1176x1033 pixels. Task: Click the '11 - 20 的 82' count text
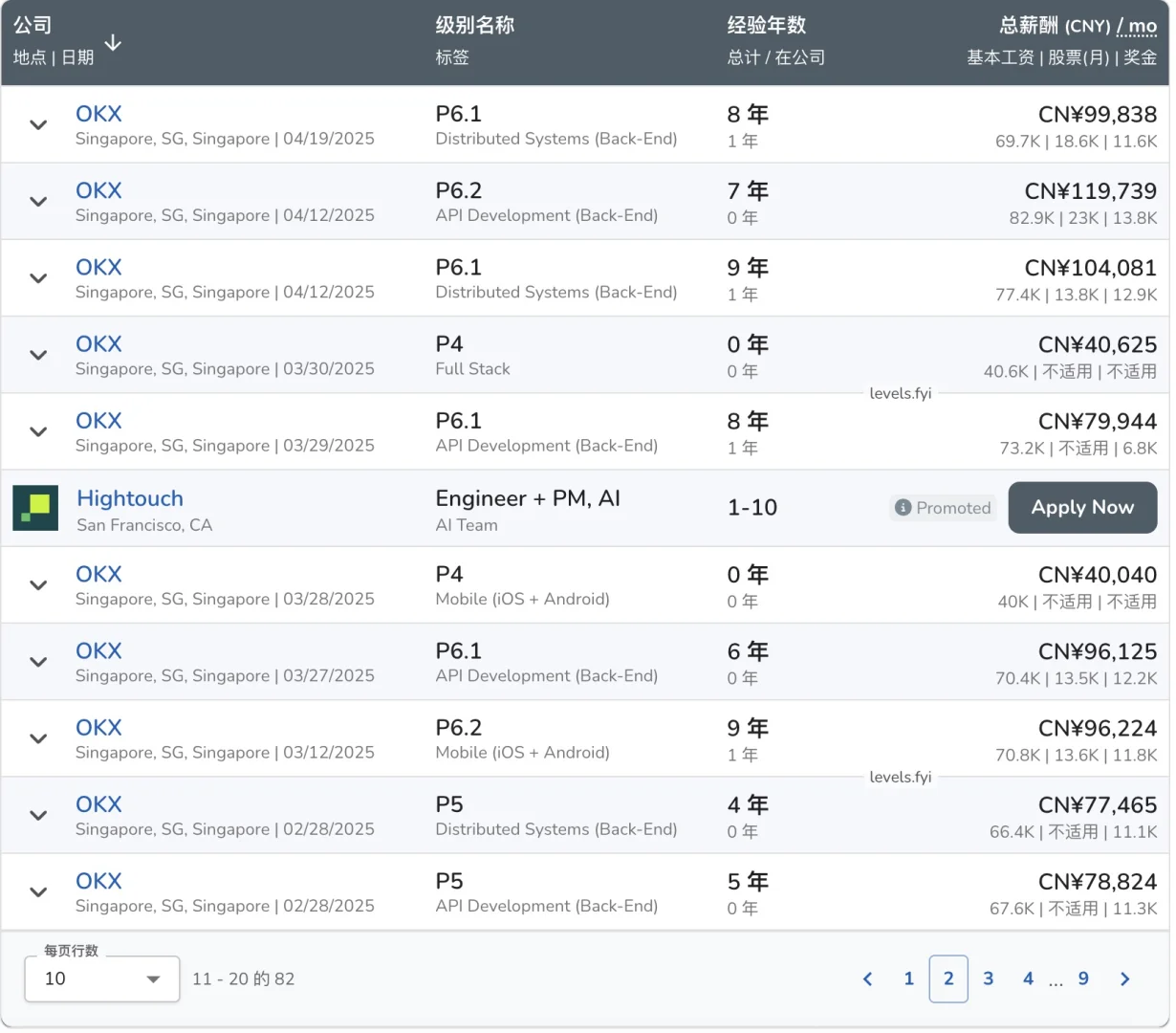[243, 978]
